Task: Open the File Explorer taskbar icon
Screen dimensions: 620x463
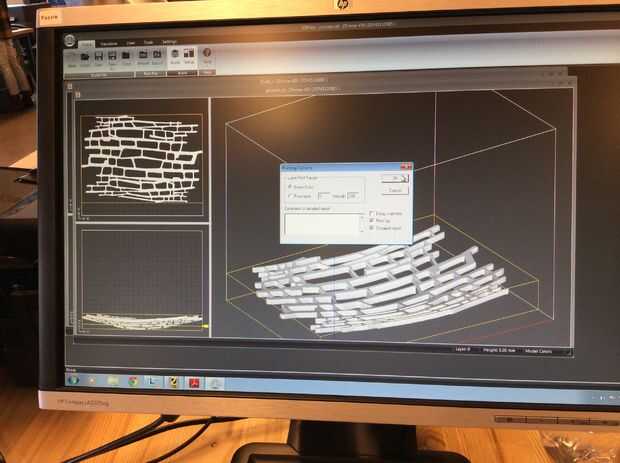Action: (113, 381)
